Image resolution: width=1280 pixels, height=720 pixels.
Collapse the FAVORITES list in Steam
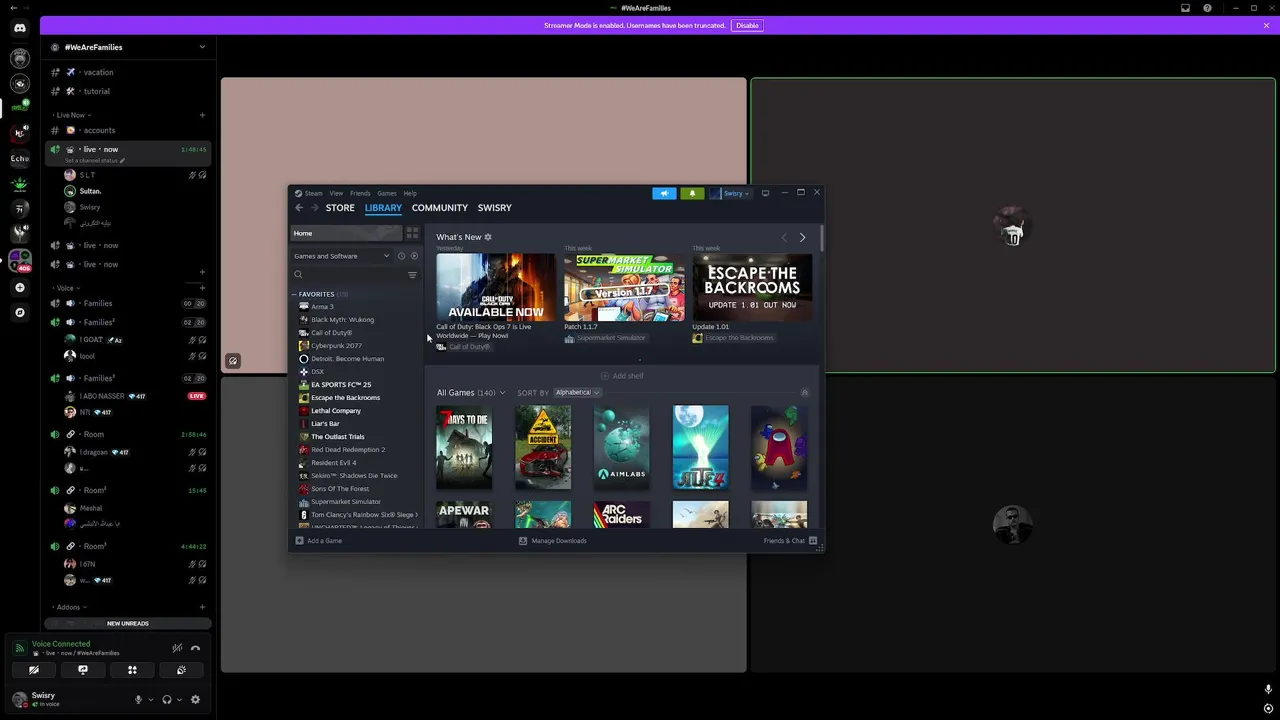pyautogui.click(x=295, y=294)
